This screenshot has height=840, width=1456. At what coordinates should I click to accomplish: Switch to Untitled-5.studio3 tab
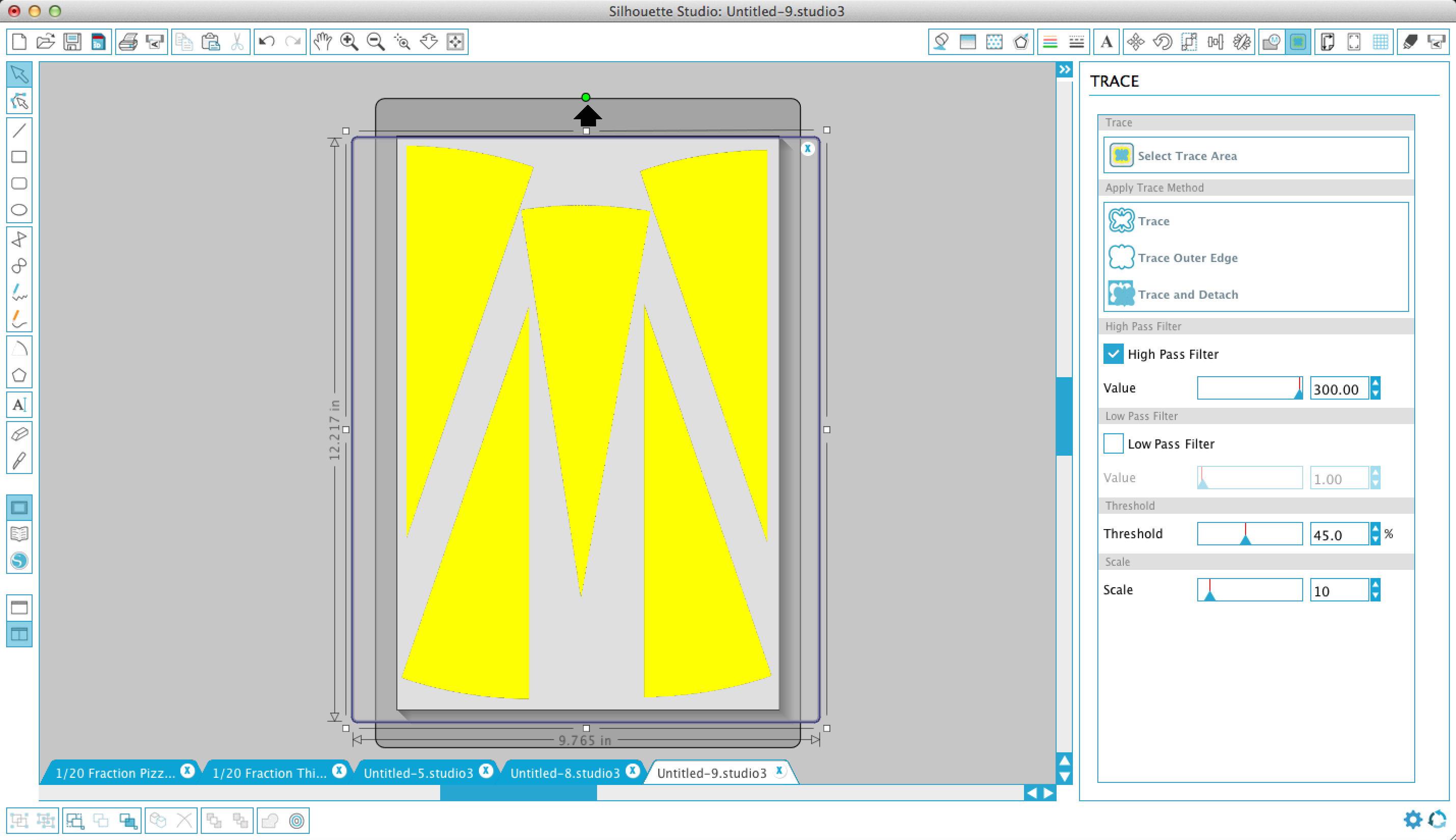pyautogui.click(x=418, y=773)
